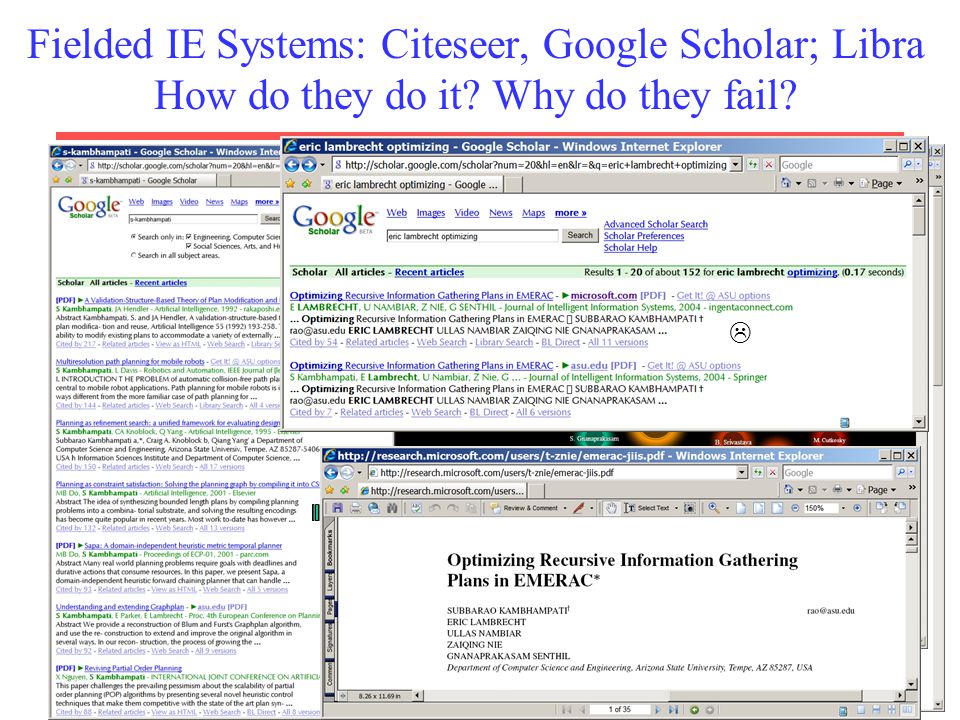Click Back arrow in emerac-jiis.pdf window

[x=331, y=472]
